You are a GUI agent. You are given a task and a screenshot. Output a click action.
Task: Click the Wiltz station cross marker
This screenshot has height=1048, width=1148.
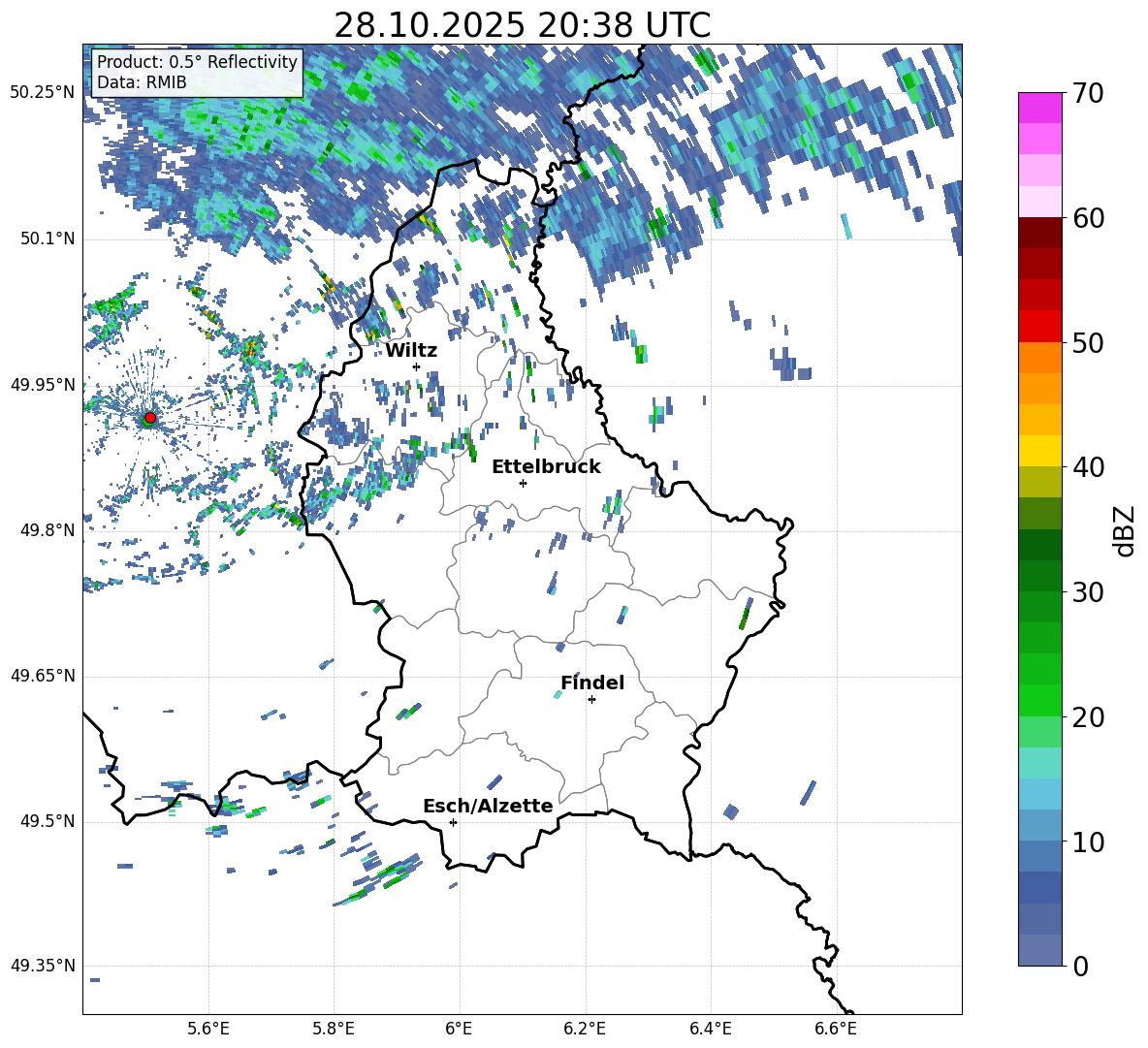(417, 366)
